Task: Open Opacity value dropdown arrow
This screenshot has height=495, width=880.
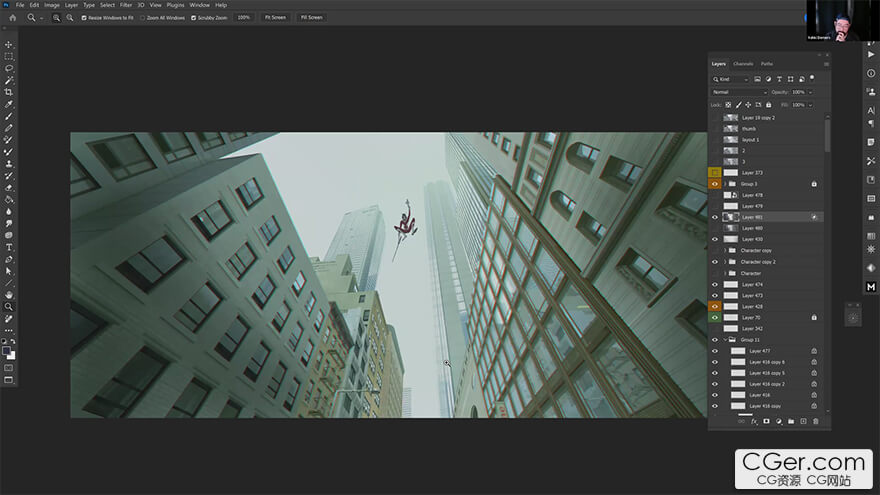Action: 810,92
